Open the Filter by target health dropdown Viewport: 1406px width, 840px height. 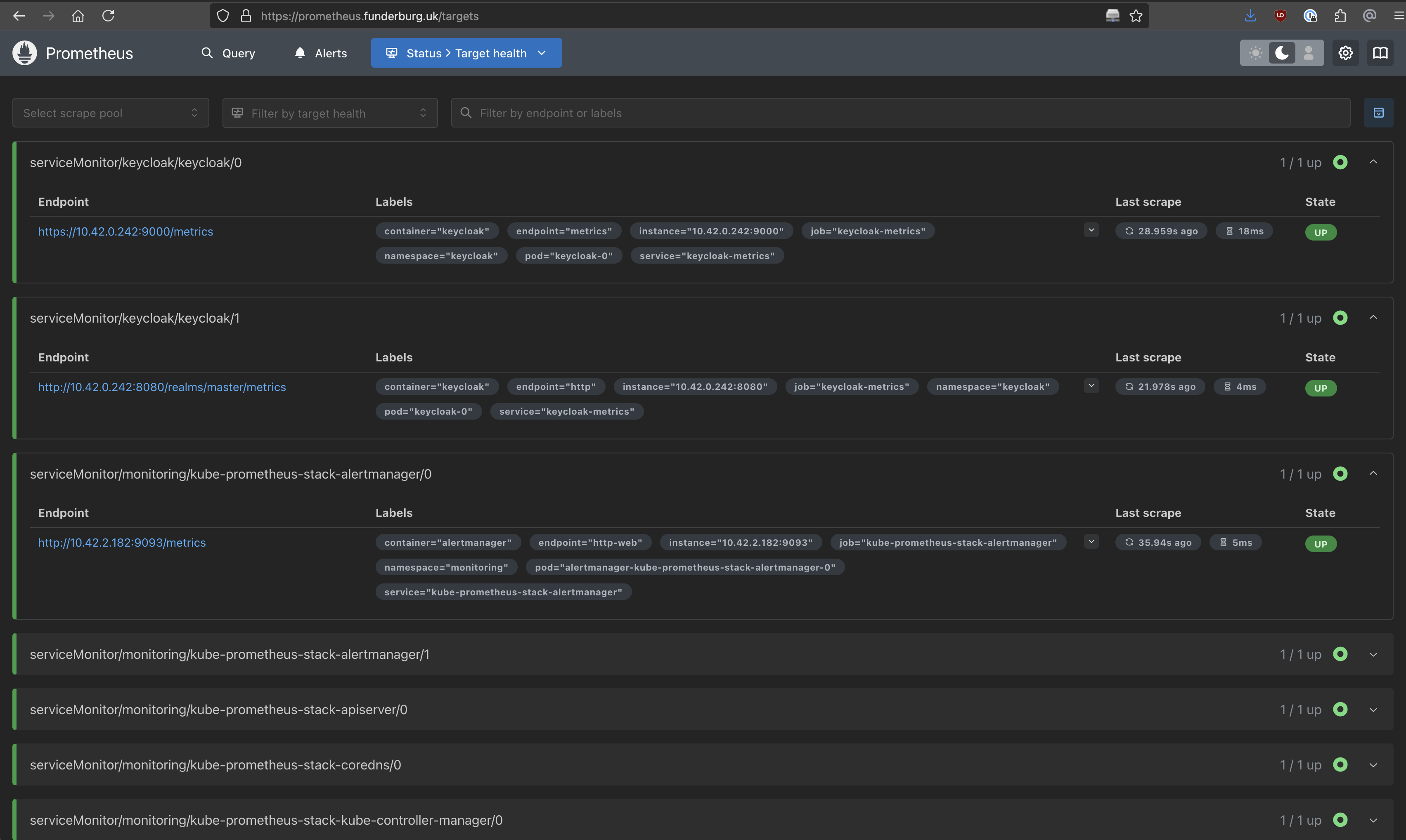[329, 113]
